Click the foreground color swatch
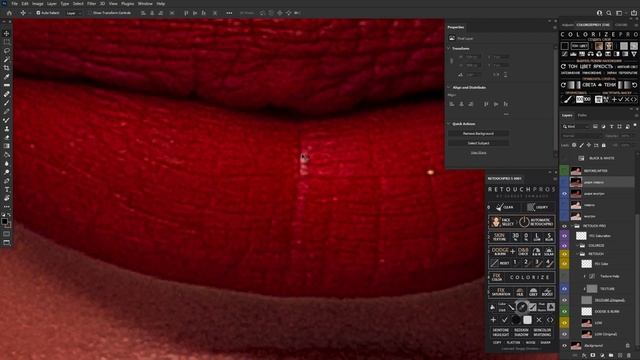This screenshot has width=640, height=360. click(x=4, y=222)
